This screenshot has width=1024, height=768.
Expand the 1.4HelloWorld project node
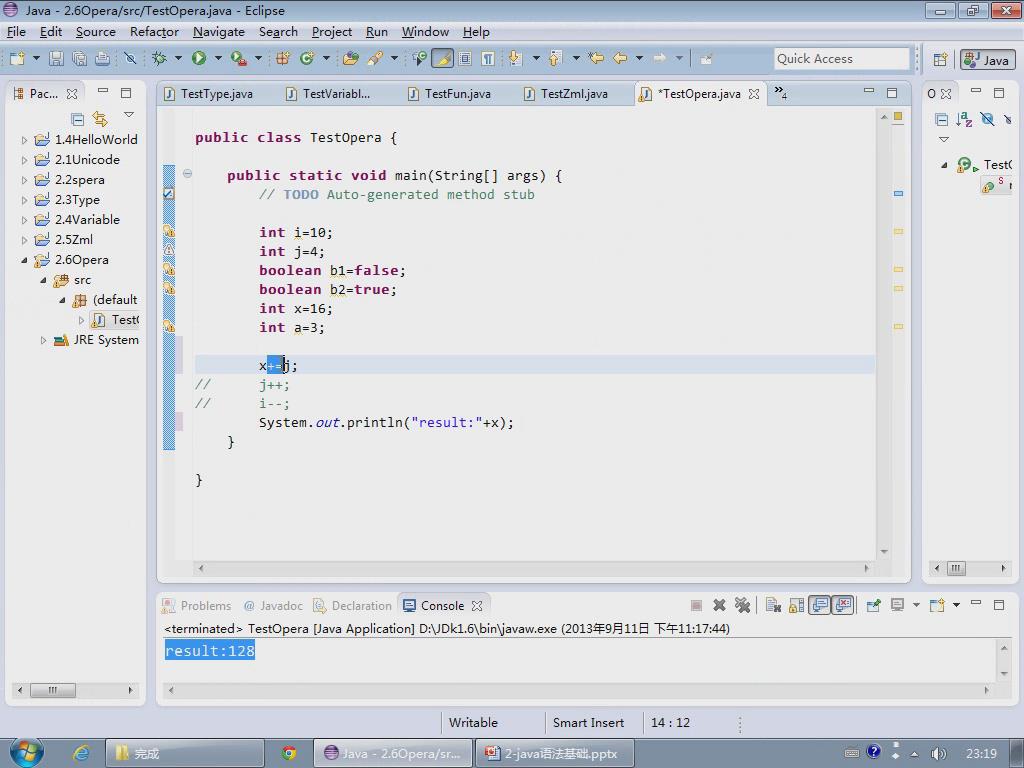coord(24,140)
